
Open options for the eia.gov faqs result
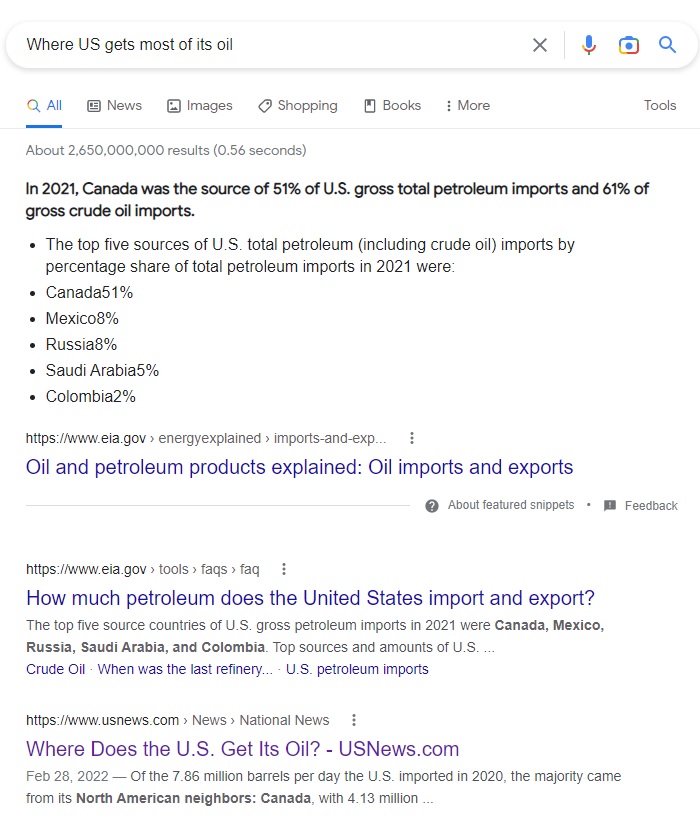pos(284,569)
